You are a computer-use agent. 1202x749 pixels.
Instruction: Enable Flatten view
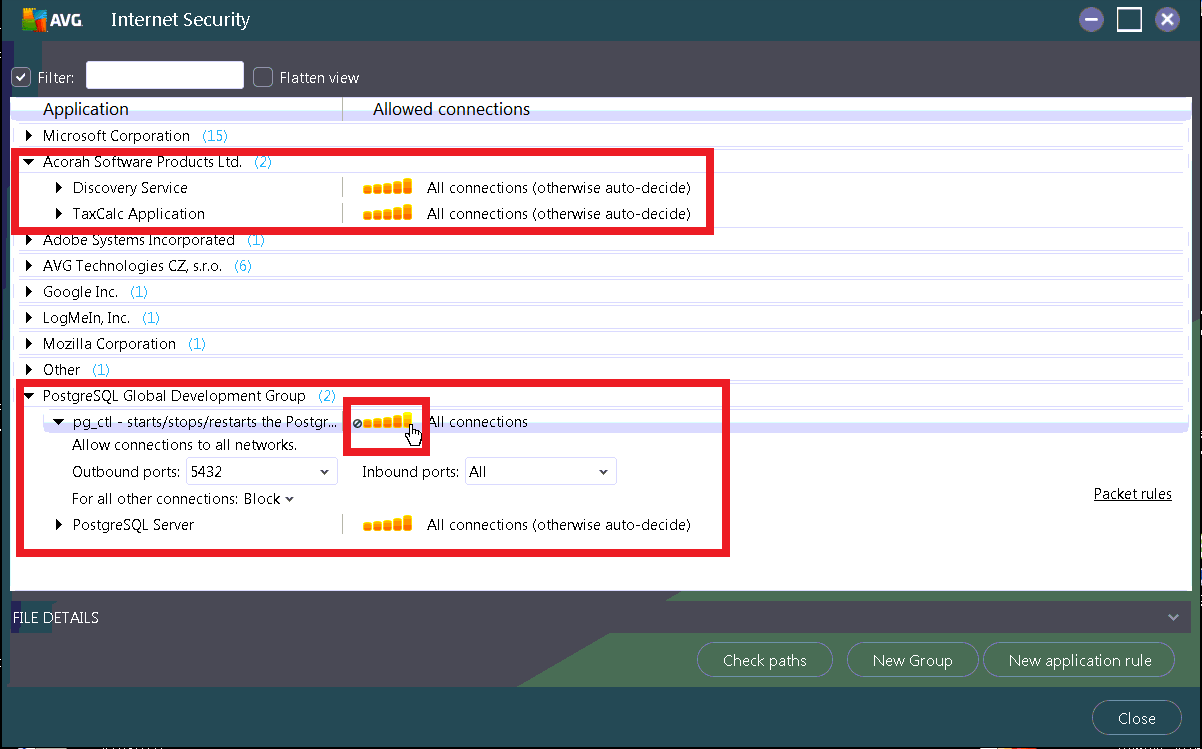pos(262,76)
